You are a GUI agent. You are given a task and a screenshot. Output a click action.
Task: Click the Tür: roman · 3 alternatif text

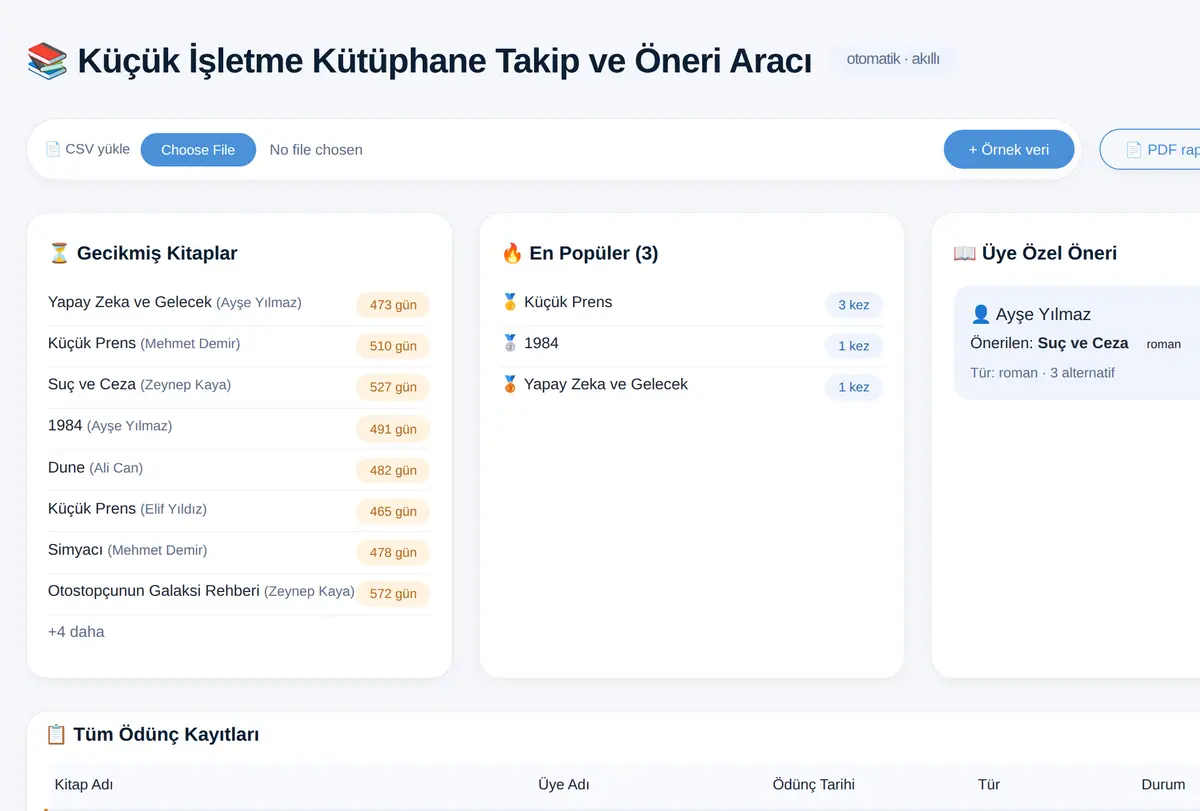coord(1043,373)
